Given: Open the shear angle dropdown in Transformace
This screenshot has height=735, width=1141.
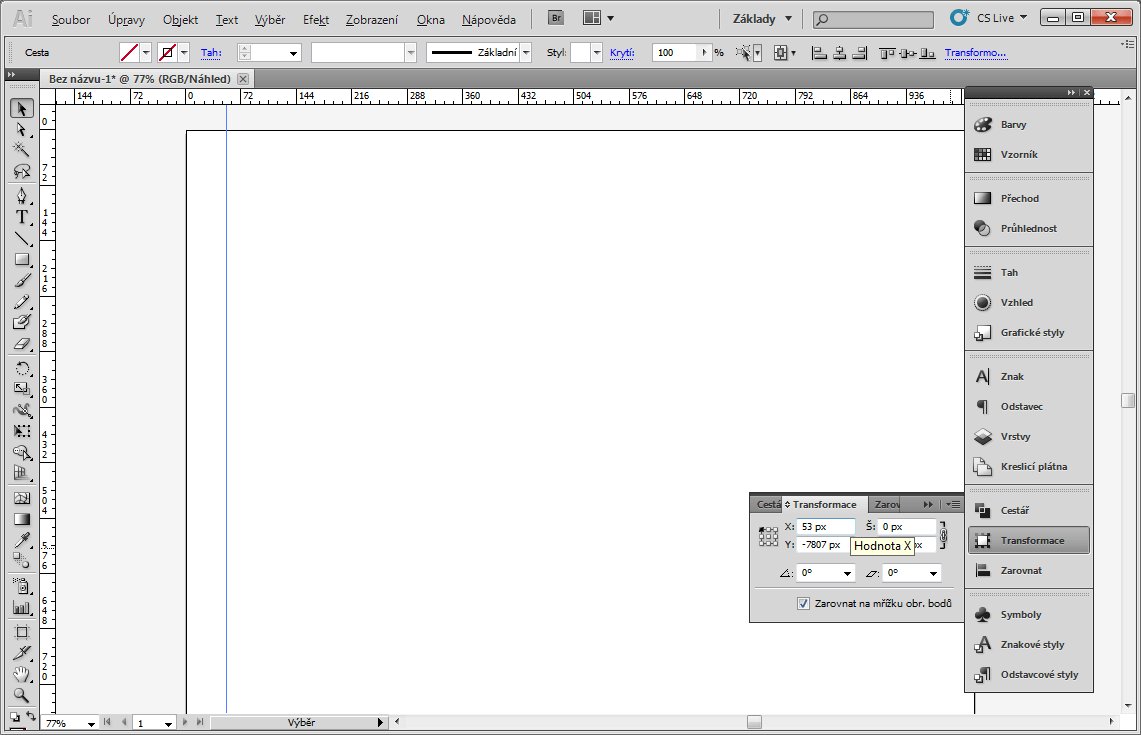Looking at the screenshot, I should point(933,573).
